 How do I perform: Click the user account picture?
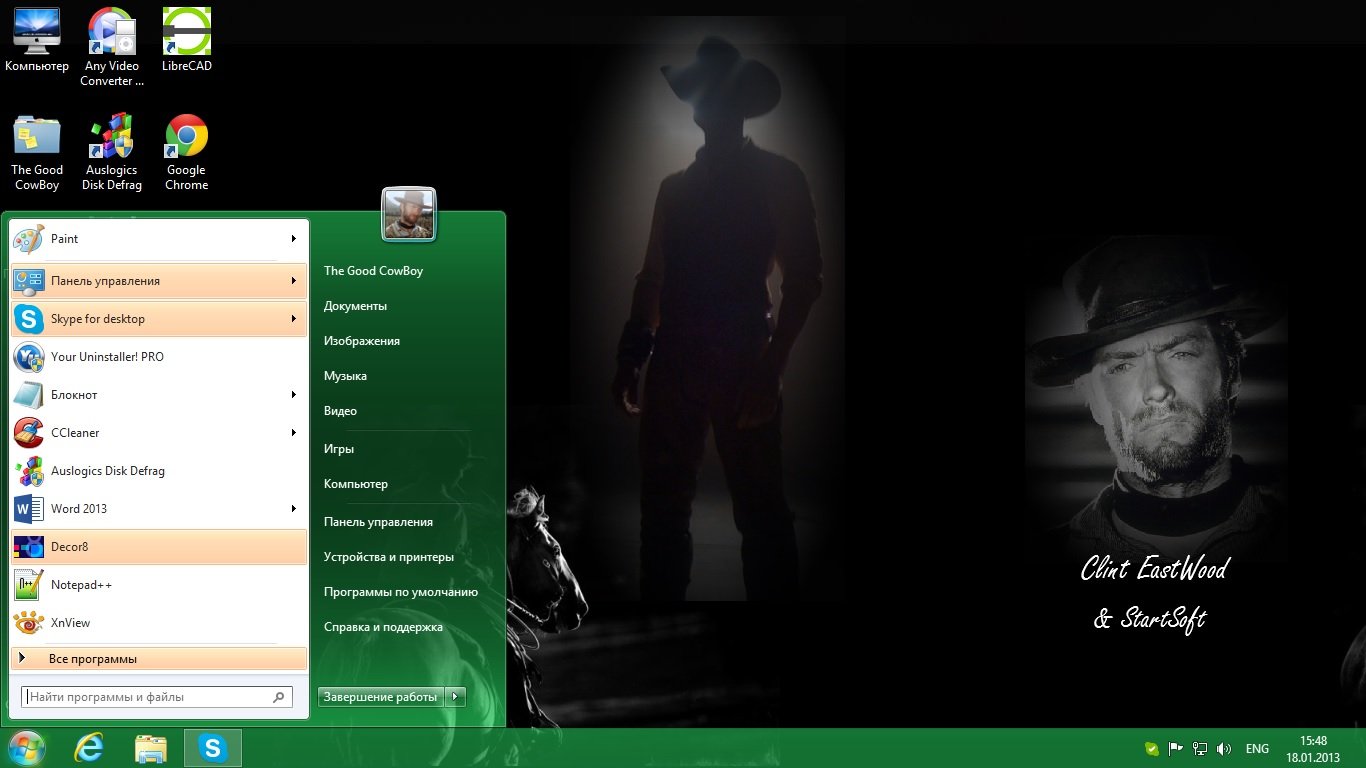(408, 214)
